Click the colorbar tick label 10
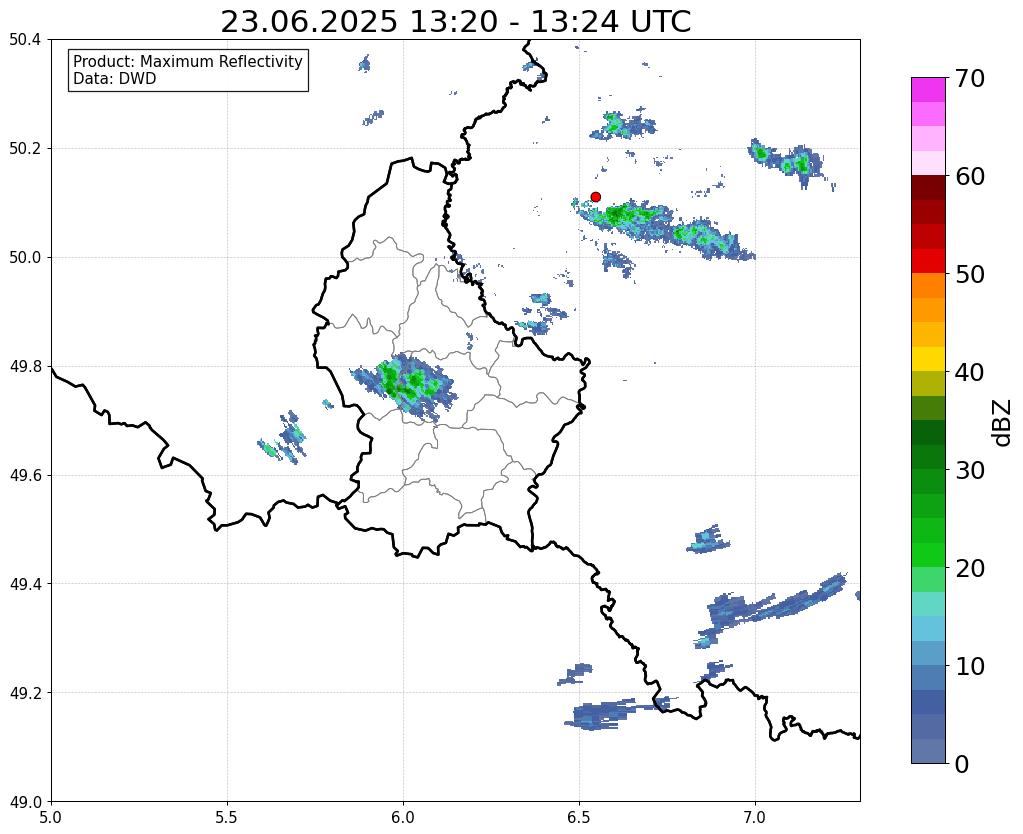The width and height of the screenshot is (1023, 834). 970,666
